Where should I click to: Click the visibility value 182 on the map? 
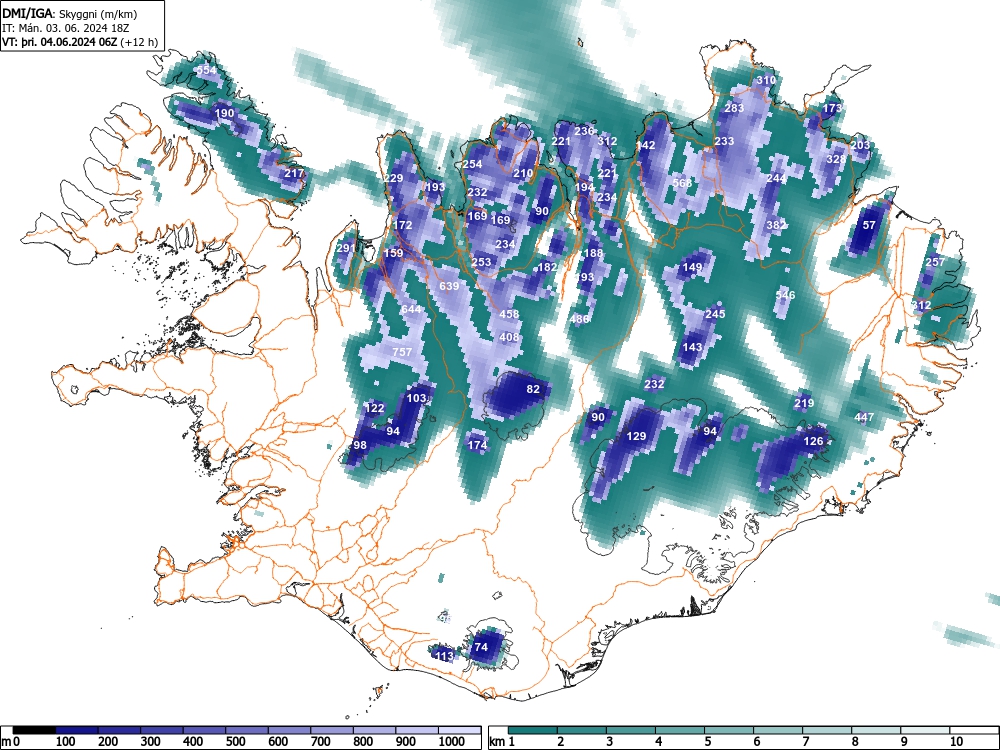click(547, 267)
